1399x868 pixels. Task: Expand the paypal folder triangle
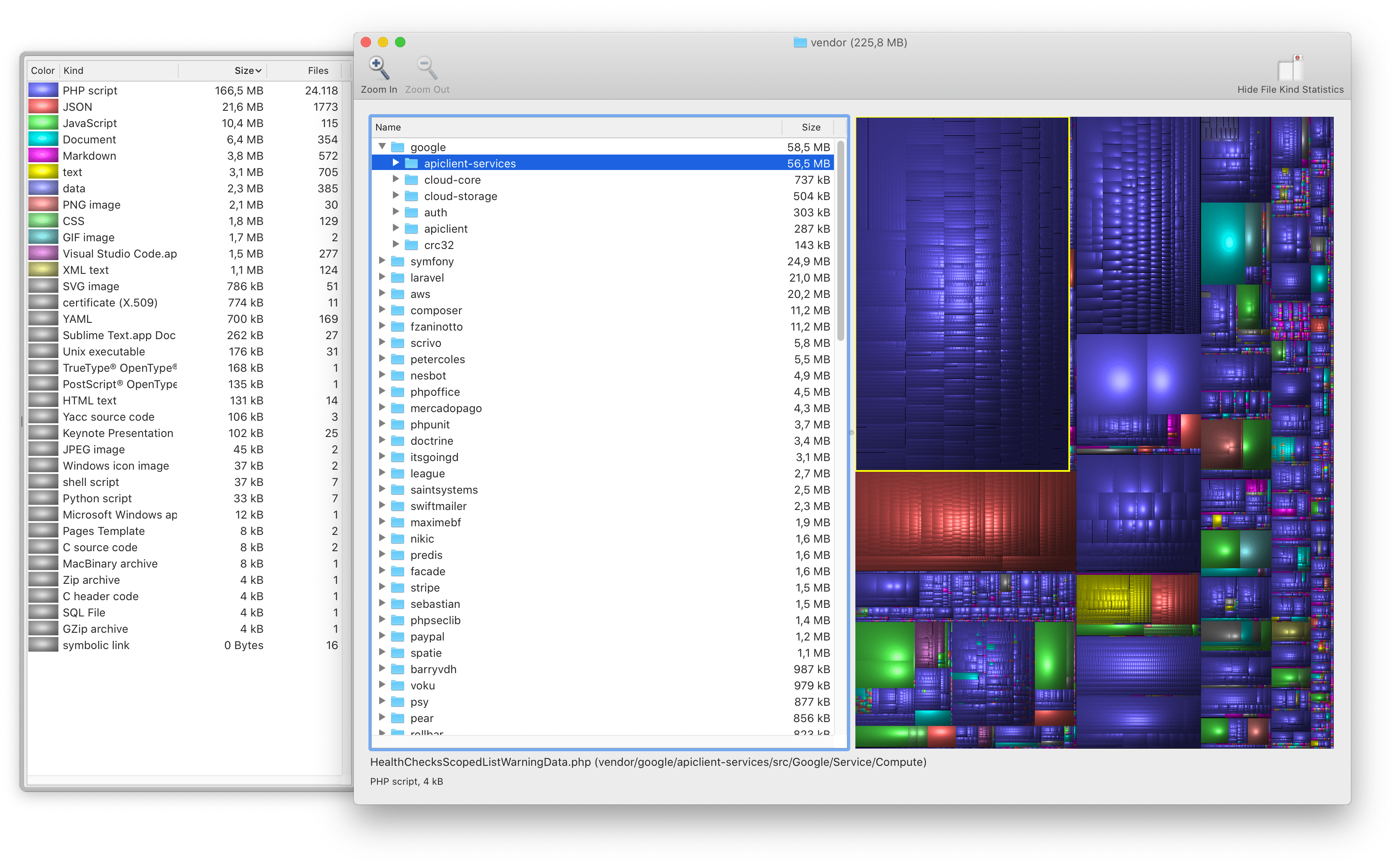[x=382, y=636]
